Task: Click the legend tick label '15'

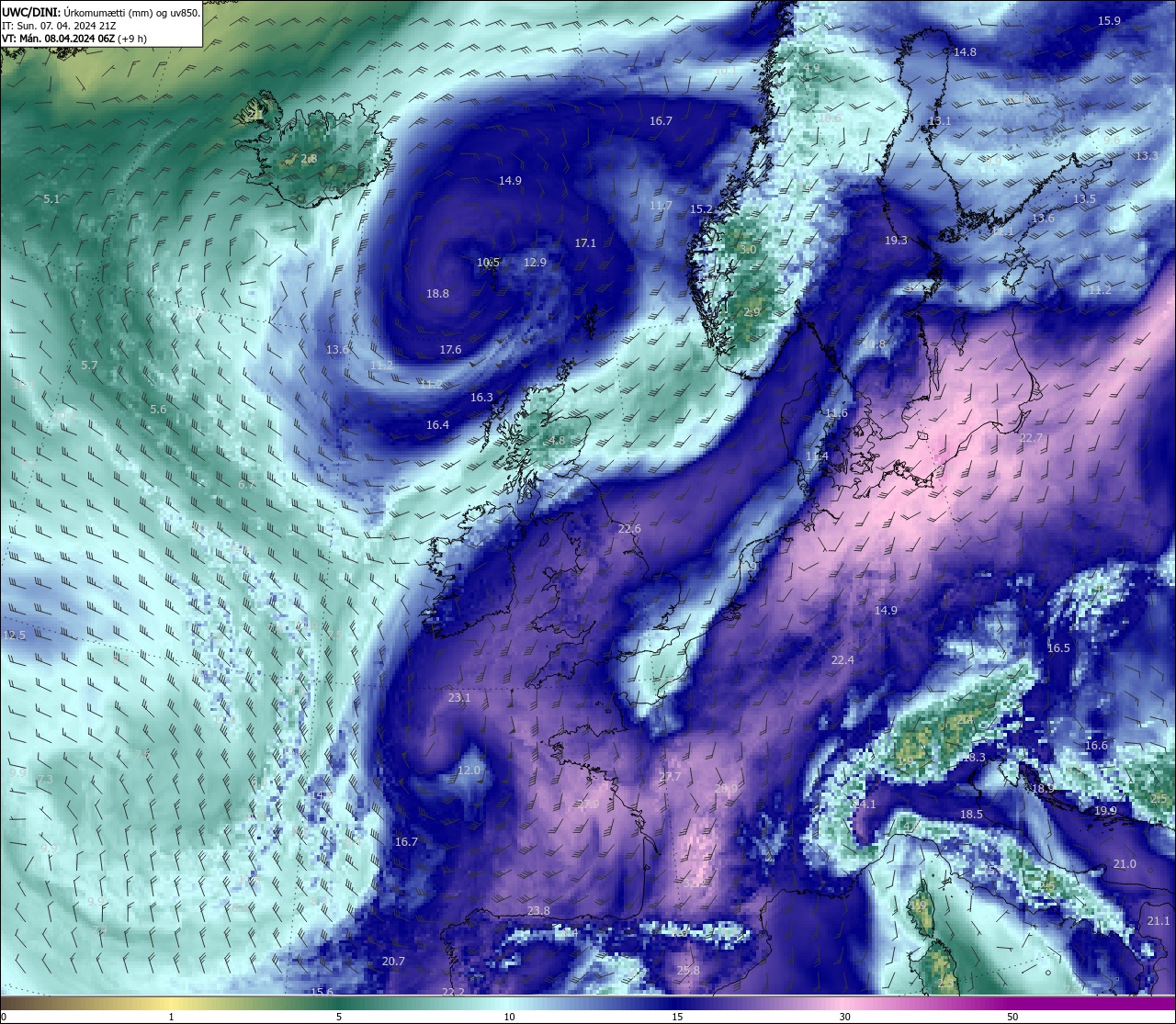Action: coord(677,1017)
